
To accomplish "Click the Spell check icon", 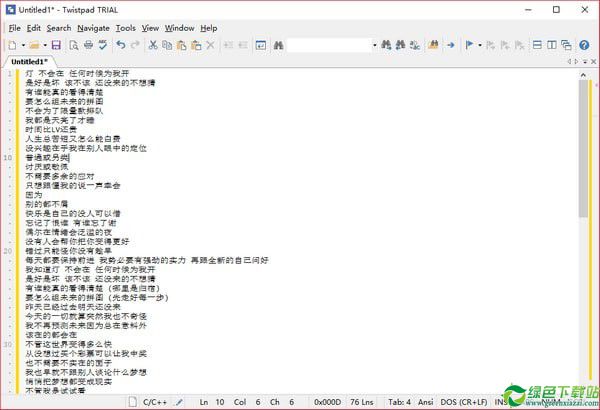I will pyautogui.click(x=103, y=45).
